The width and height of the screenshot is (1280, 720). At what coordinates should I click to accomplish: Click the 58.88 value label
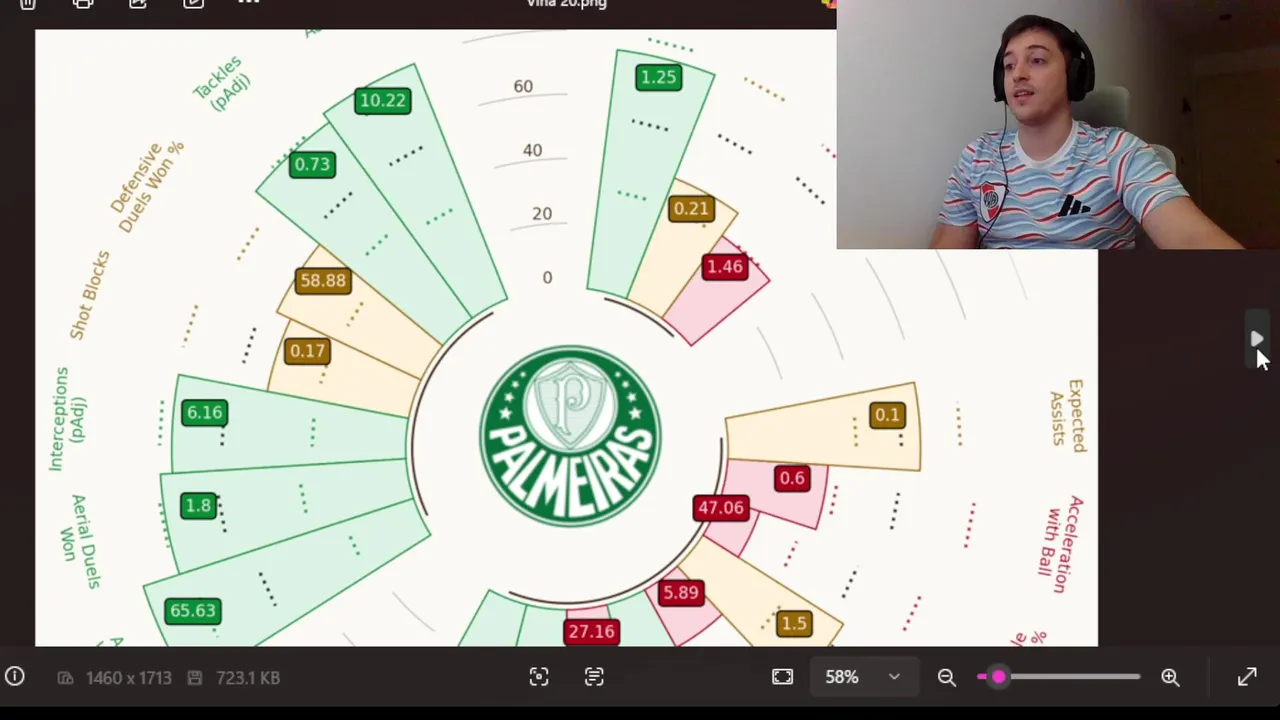point(323,280)
